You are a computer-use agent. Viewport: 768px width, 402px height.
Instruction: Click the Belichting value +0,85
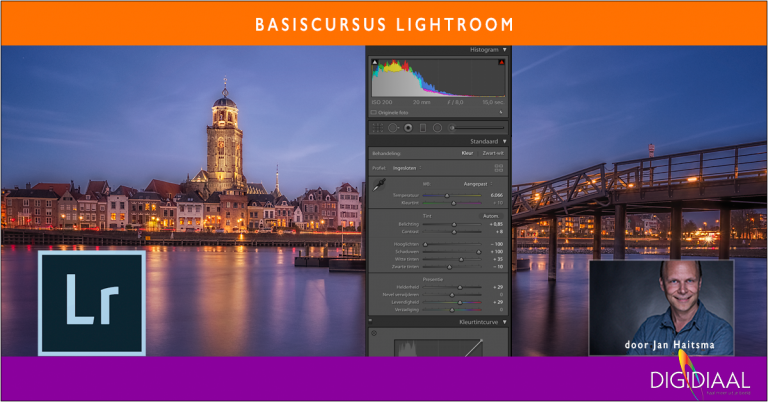[496, 224]
